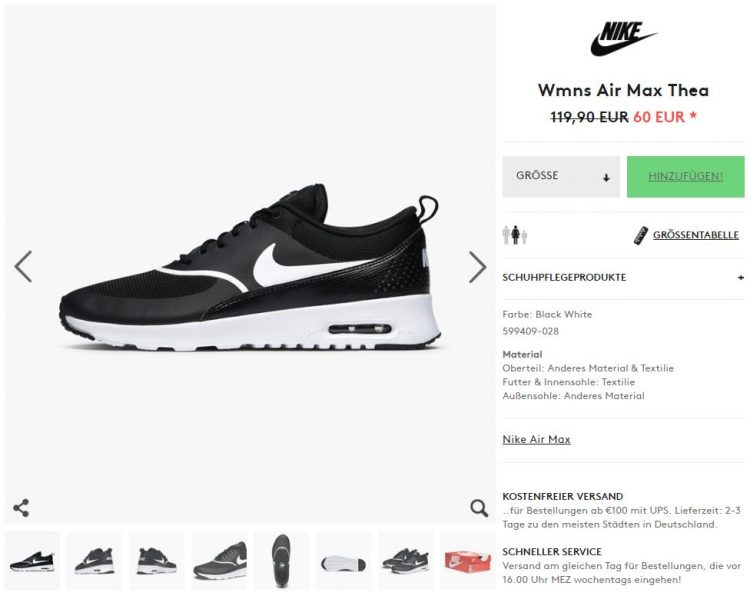750x596 pixels.
Task: Click the green Hinzufügen! button
Action: pos(685,177)
